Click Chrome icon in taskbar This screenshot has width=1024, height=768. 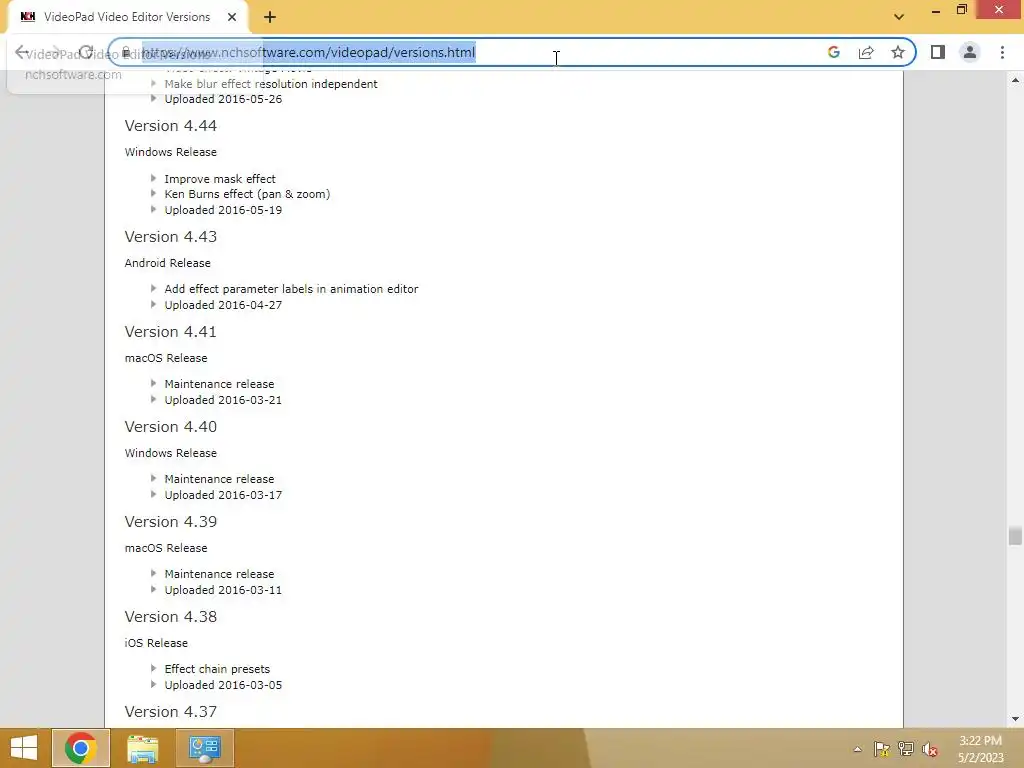[80, 748]
